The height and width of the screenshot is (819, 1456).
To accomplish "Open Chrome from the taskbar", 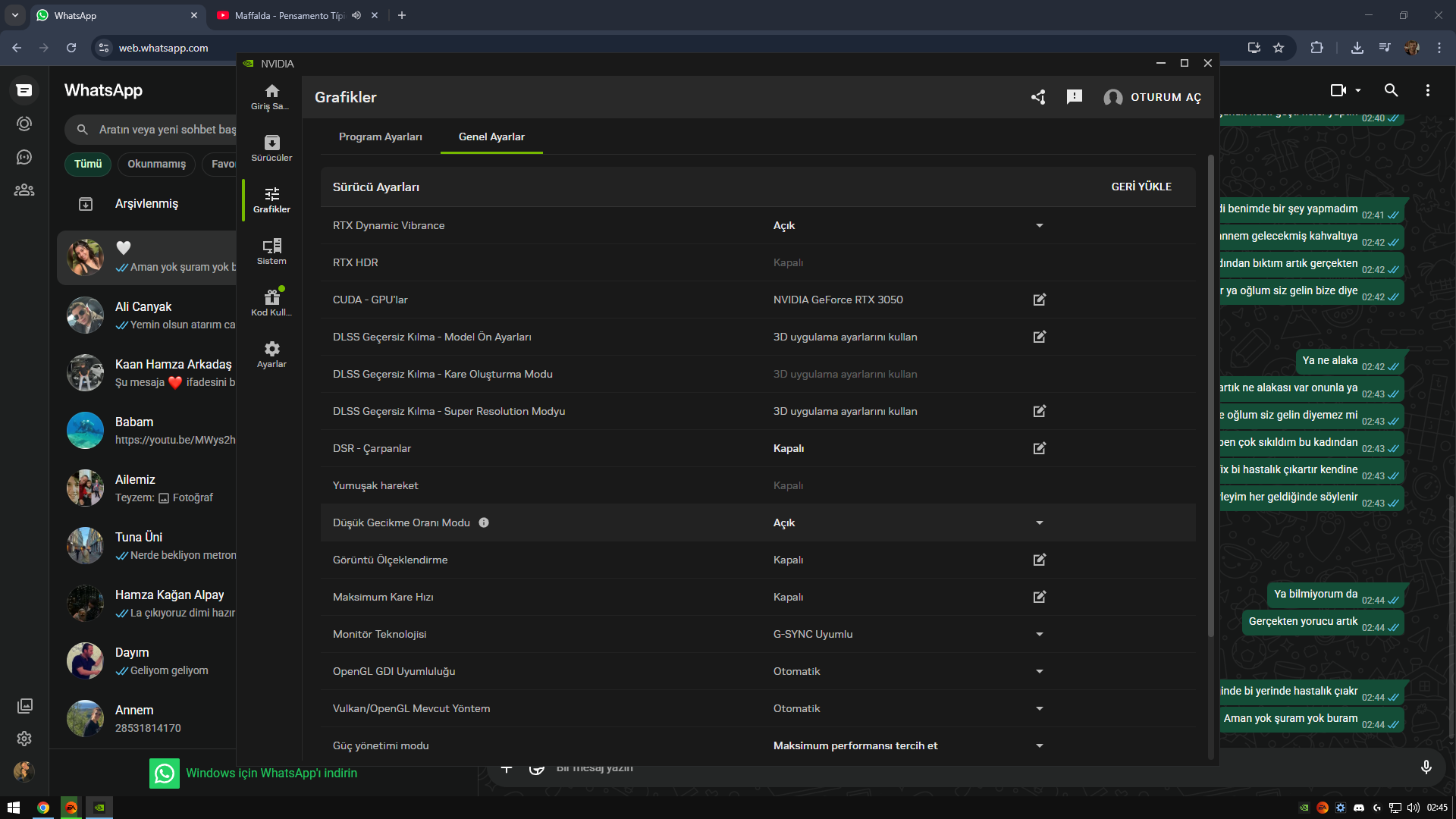I will (x=43, y=808).
